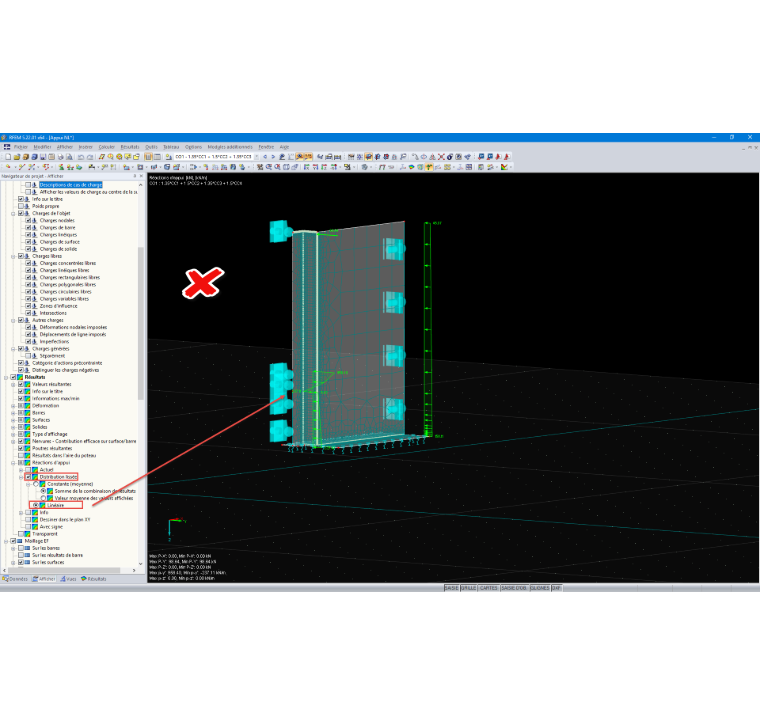Click the previous load case arrow

point(265,157)
